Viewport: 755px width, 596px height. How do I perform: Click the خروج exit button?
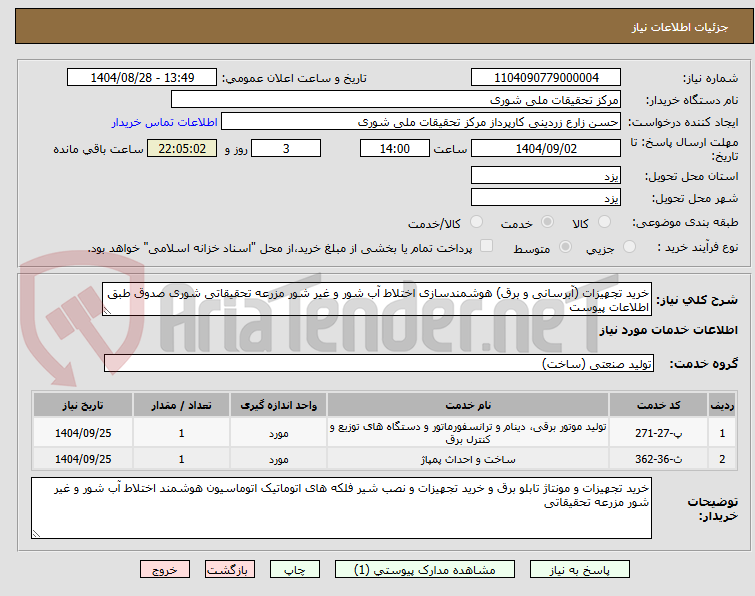[165, 570]
